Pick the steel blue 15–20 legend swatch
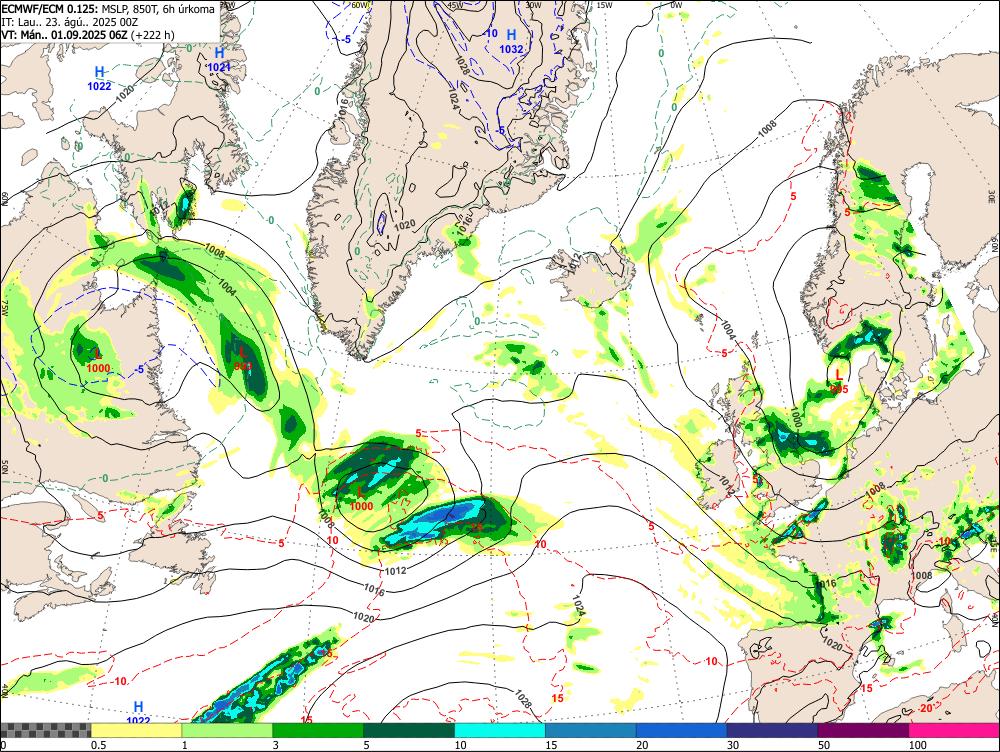This screenshot has height=752, width=1000. click(x=591, y=730)
